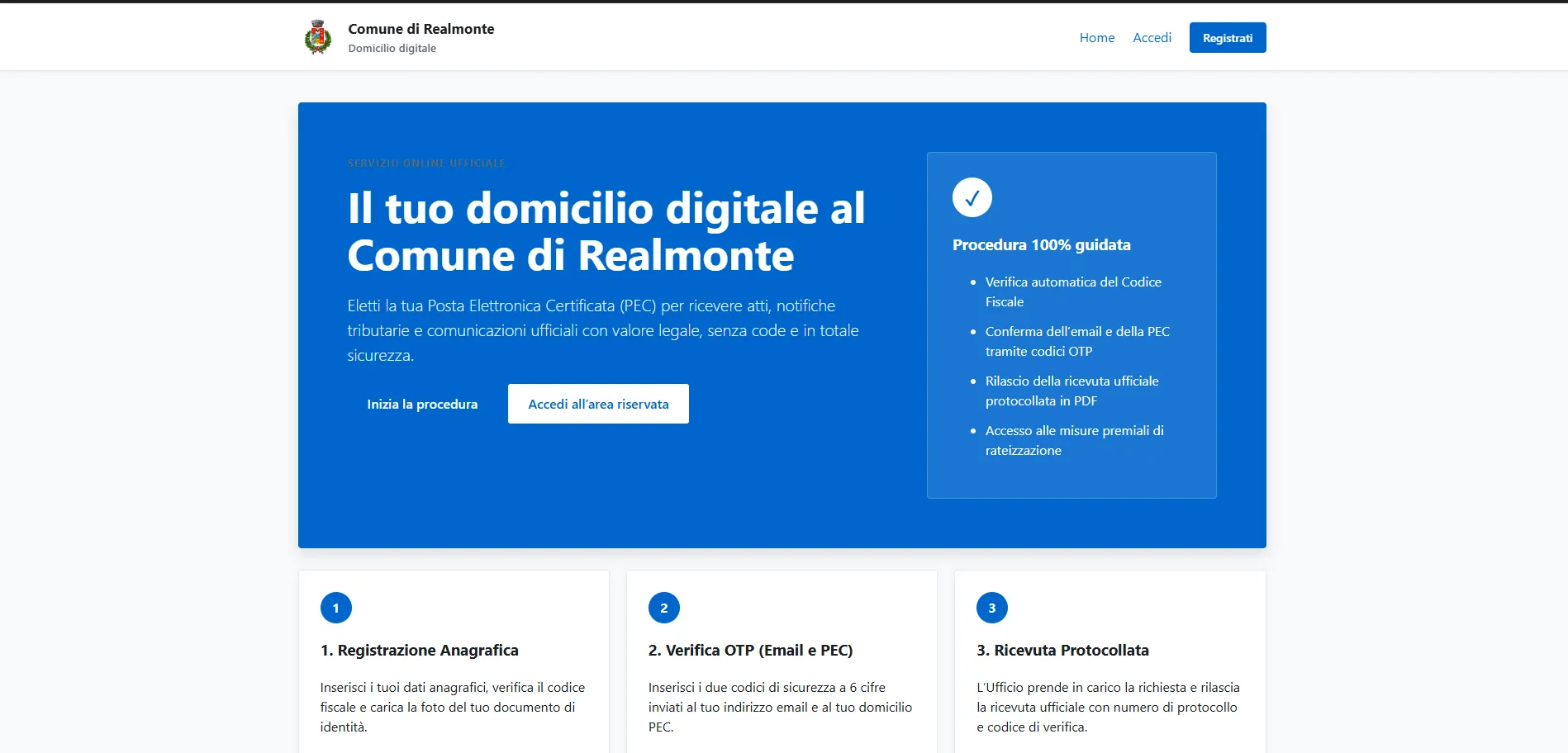The height and width of the screenshot is (753, 1568).
Task: Click description L'Ufficio prende in carico
Action: [1108, 707]
